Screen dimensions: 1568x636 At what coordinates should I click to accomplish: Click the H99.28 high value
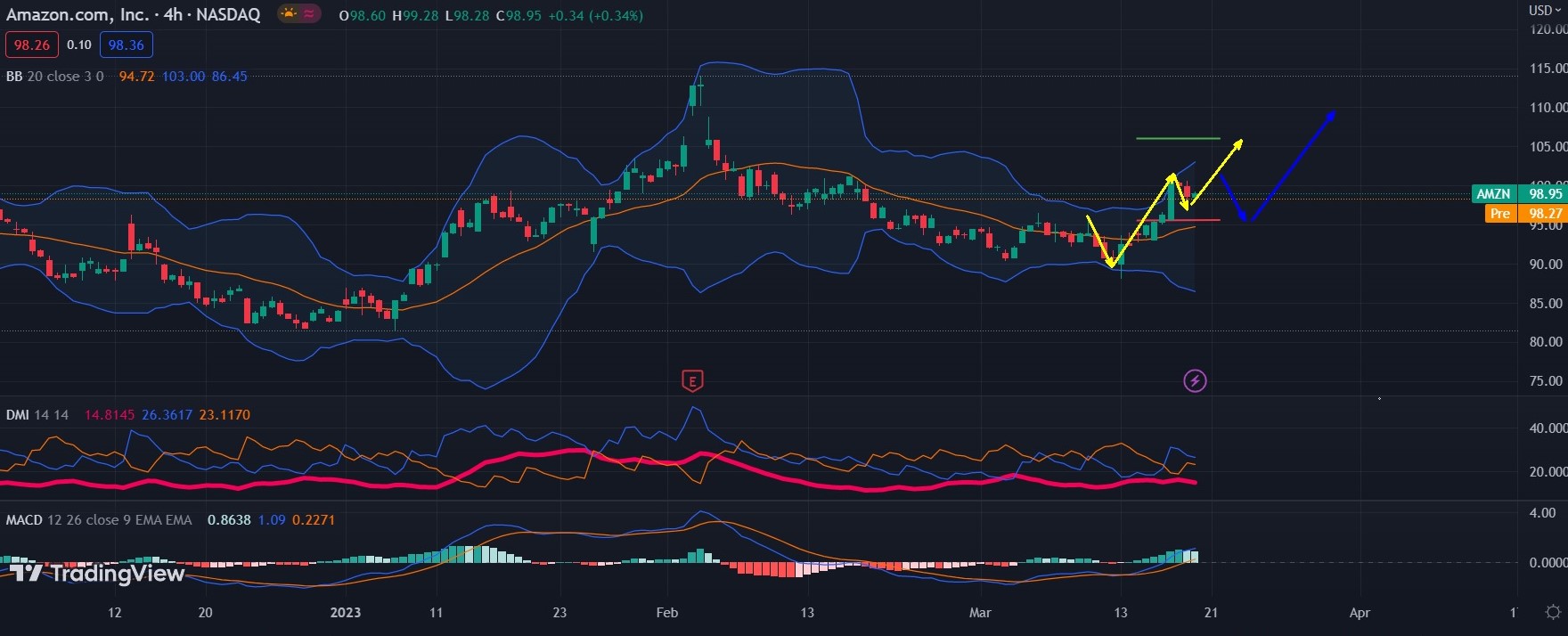coord(415,15)
